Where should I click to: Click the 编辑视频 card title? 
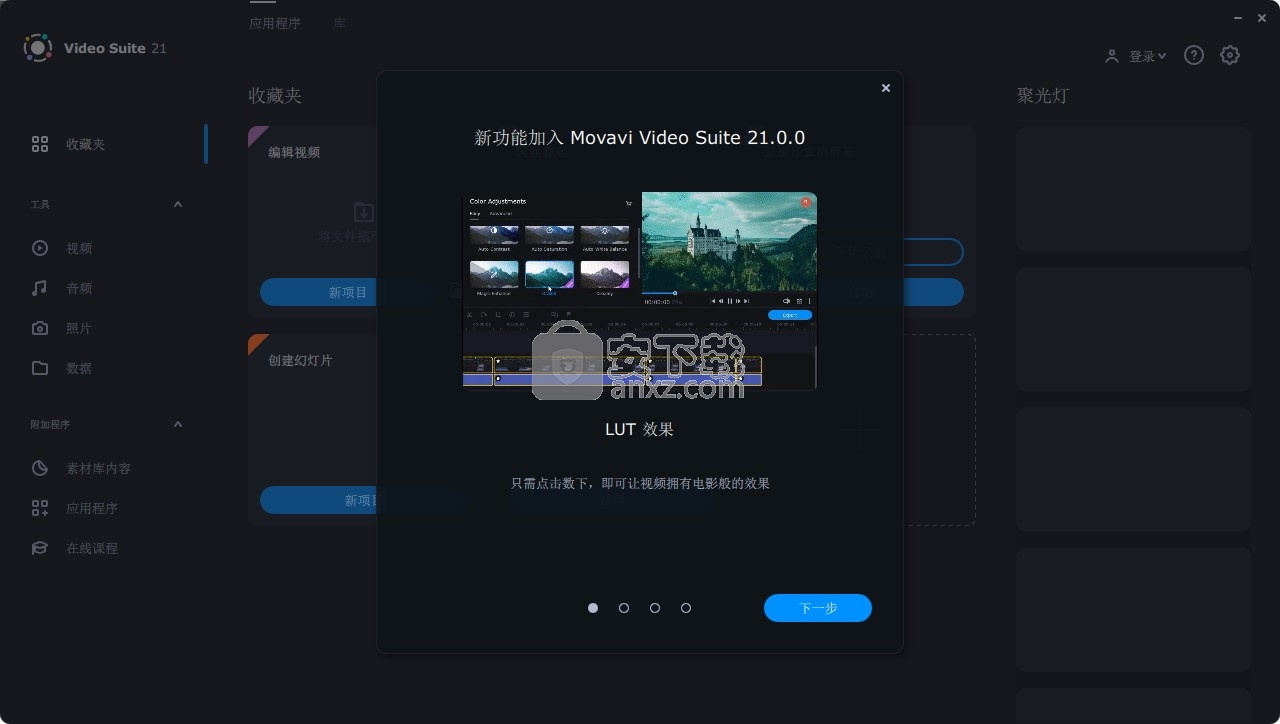coord(294,152)
